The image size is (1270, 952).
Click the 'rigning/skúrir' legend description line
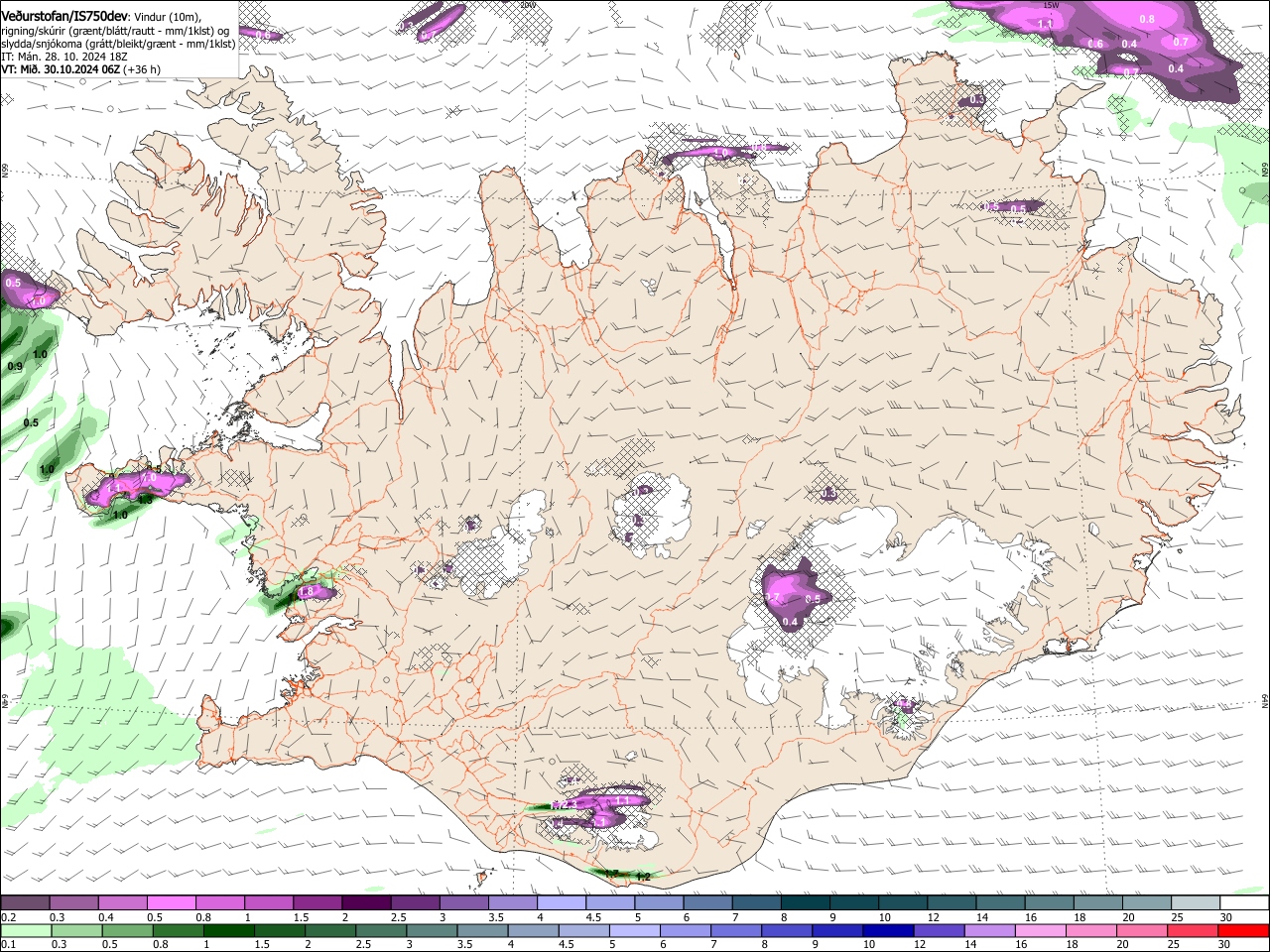(x=115, y=31)
